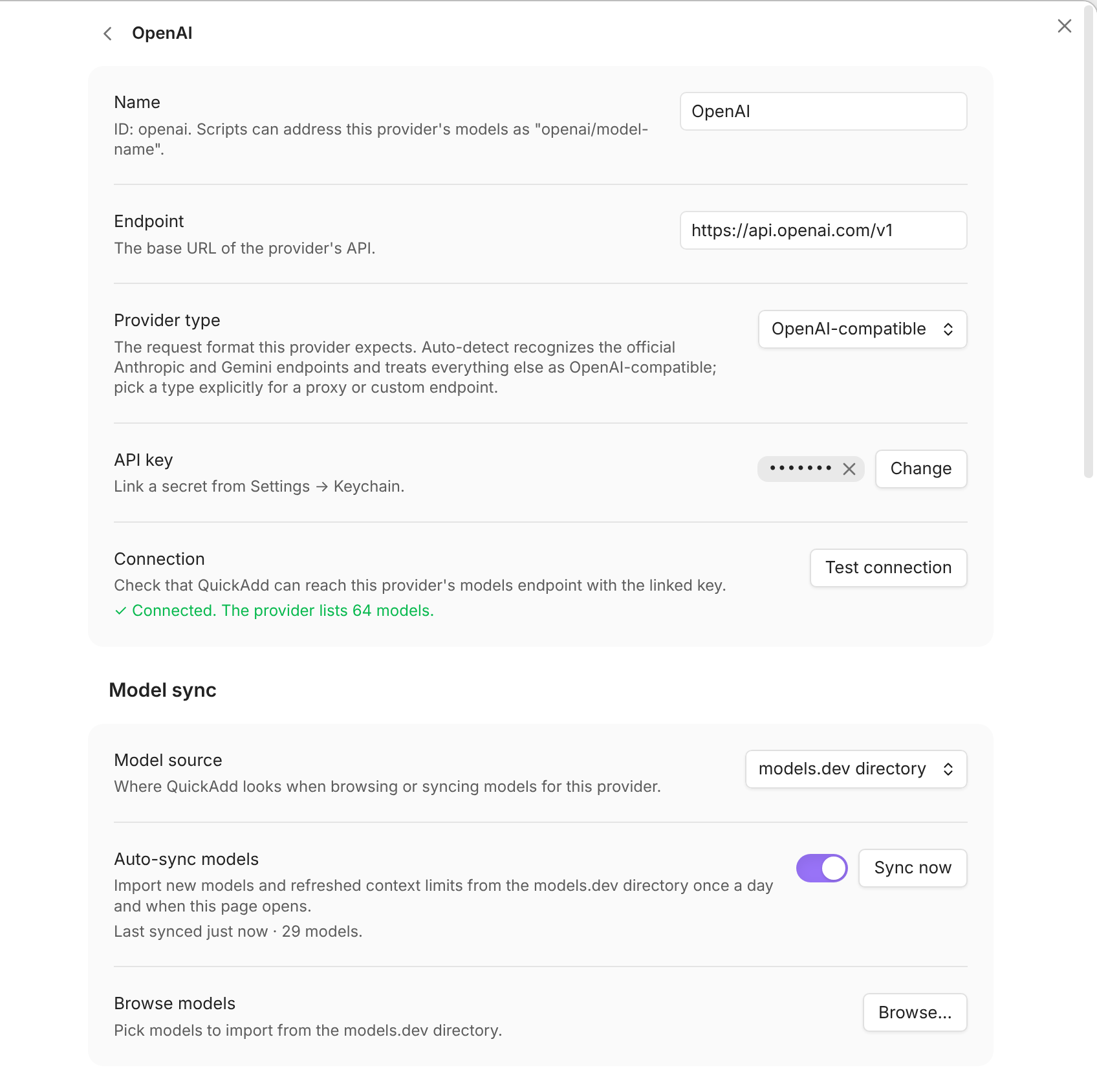Click 'Where QuickAdd looks when browsing' description
Screen dimensions: 1097x1092
click(387, 787)
